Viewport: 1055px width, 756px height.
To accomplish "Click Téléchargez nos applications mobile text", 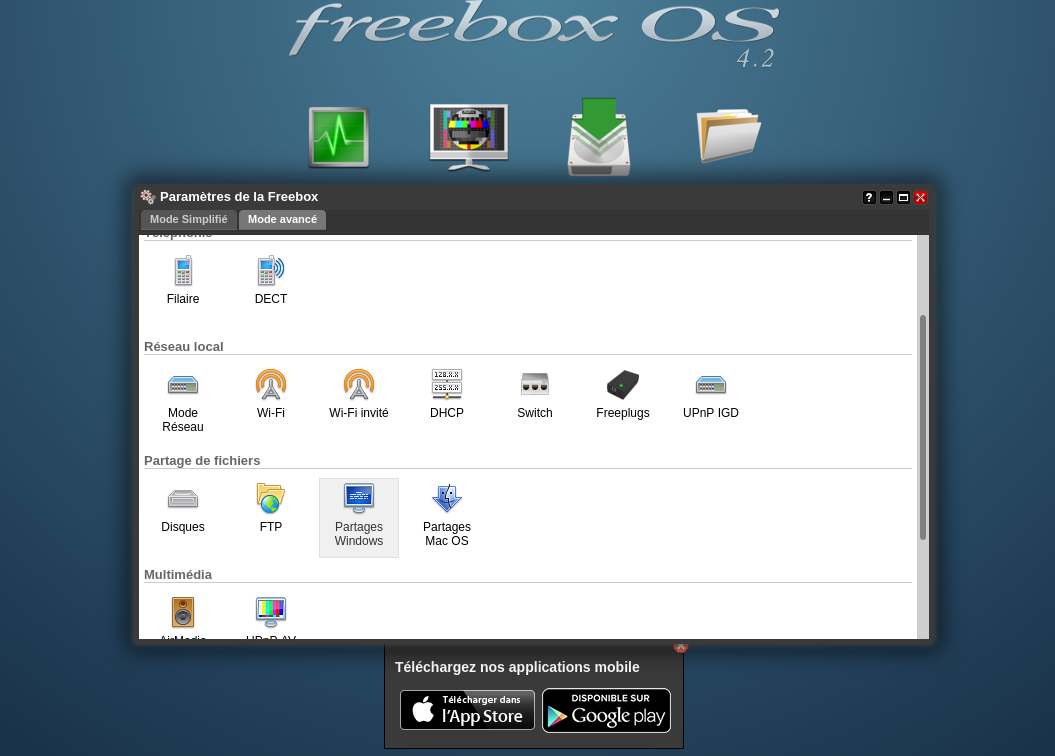I will (517, 667).
